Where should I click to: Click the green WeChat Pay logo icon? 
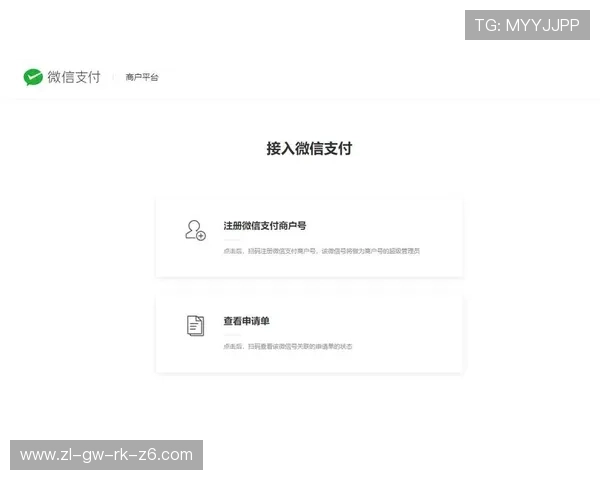point(33,77)
